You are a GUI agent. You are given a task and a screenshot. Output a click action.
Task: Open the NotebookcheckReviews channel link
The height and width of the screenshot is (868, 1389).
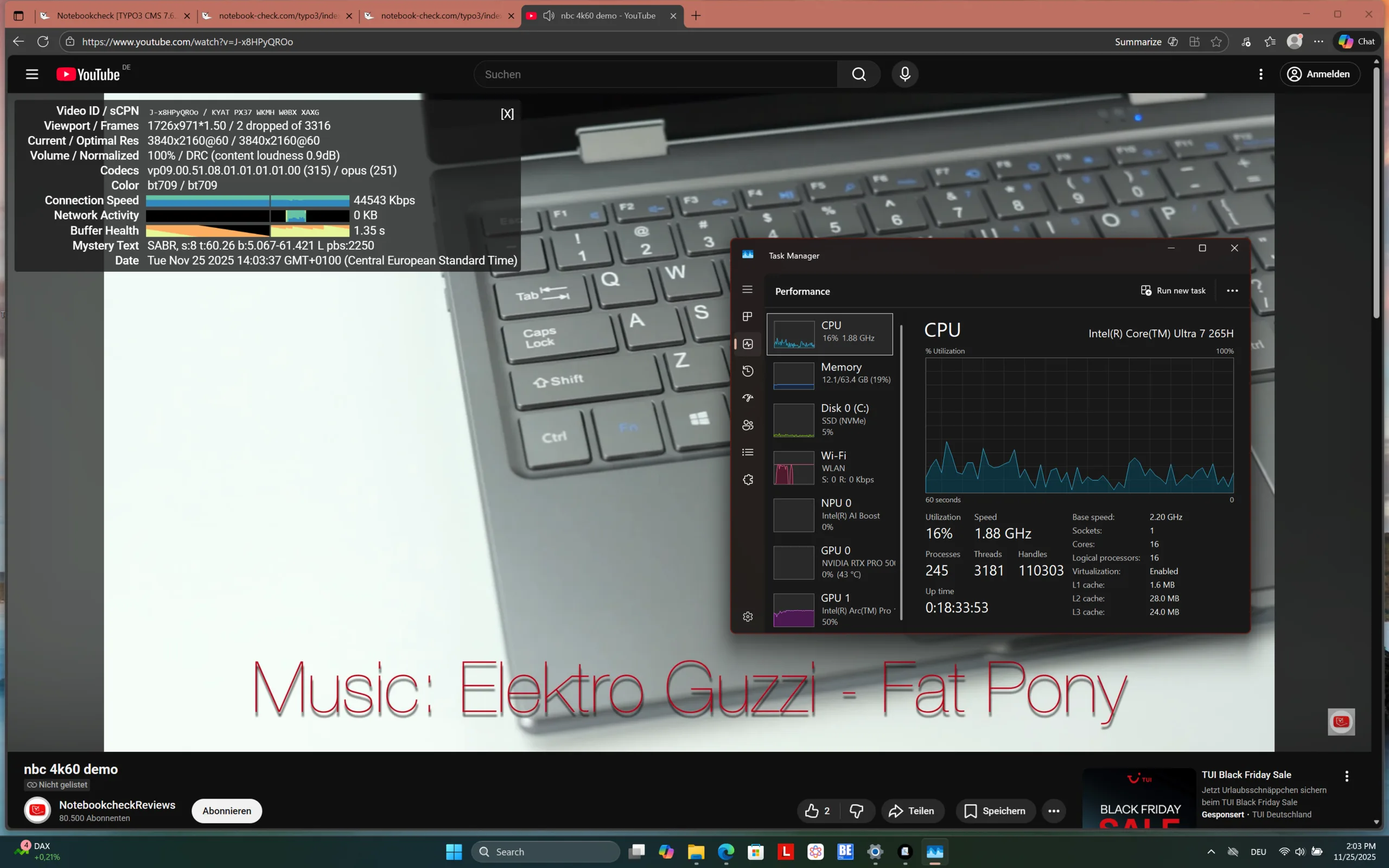point(117,805)
